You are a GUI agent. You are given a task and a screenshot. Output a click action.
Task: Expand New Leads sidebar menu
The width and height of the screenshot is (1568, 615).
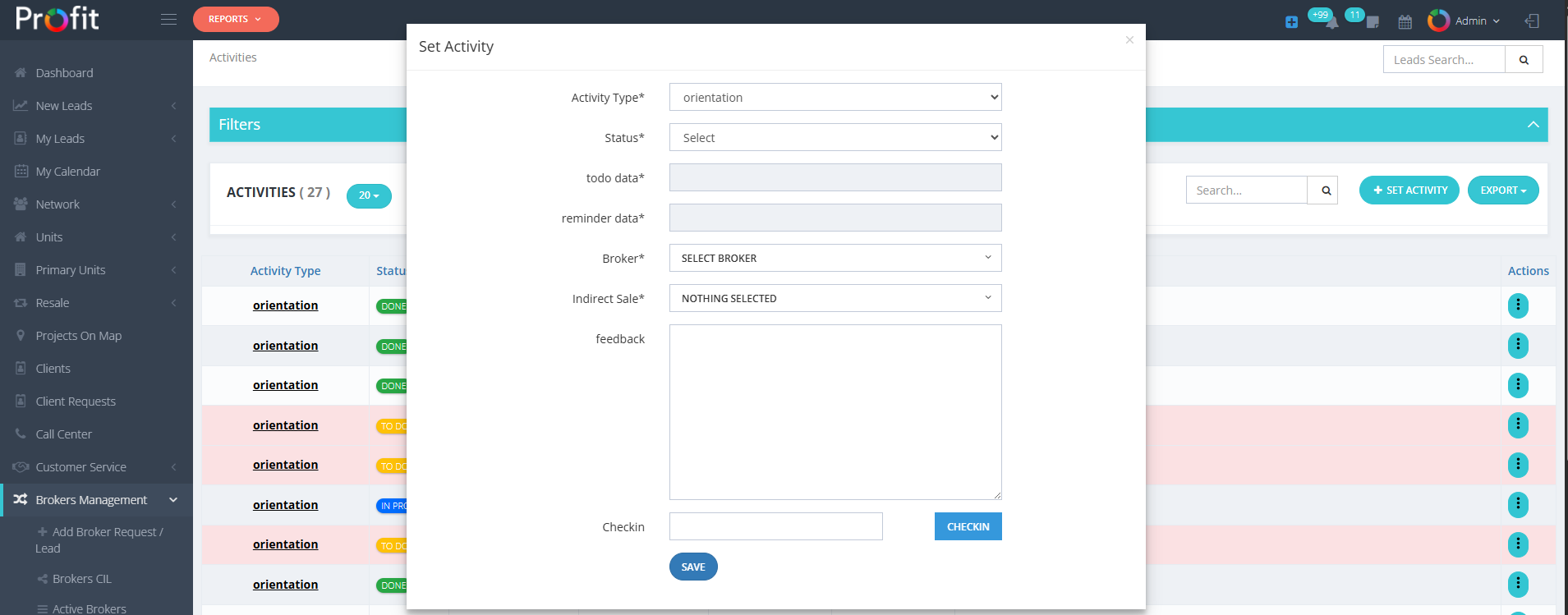pos(96,106)
